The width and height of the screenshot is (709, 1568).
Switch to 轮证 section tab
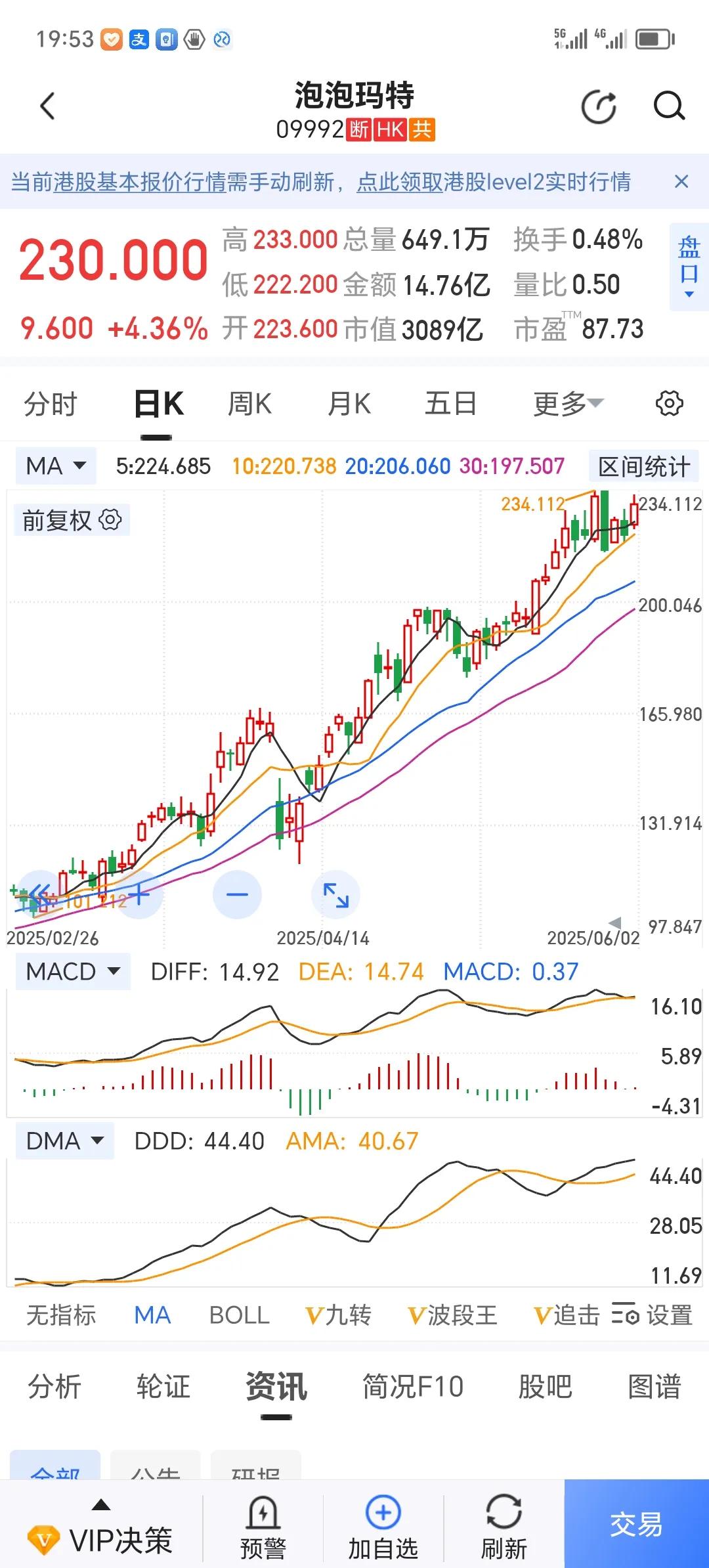(x=163, y=1387)
